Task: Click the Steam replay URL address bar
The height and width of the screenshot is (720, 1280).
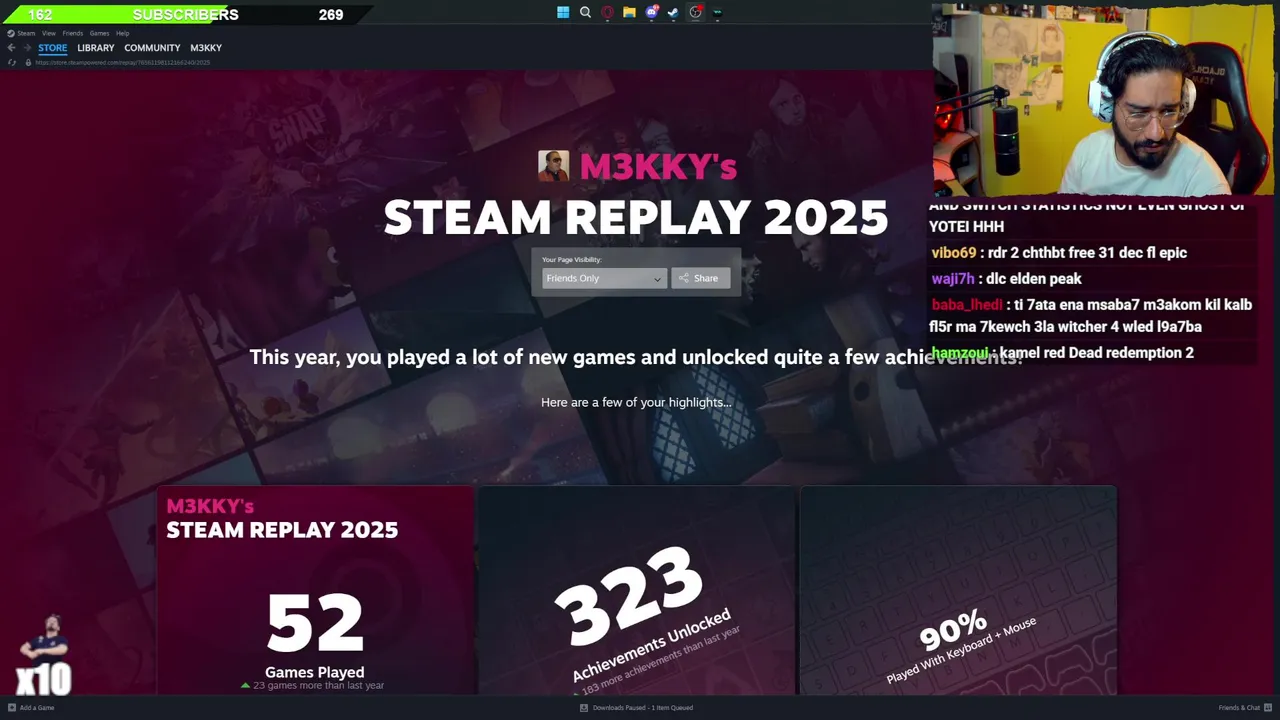Action: [x=123, y=62]
